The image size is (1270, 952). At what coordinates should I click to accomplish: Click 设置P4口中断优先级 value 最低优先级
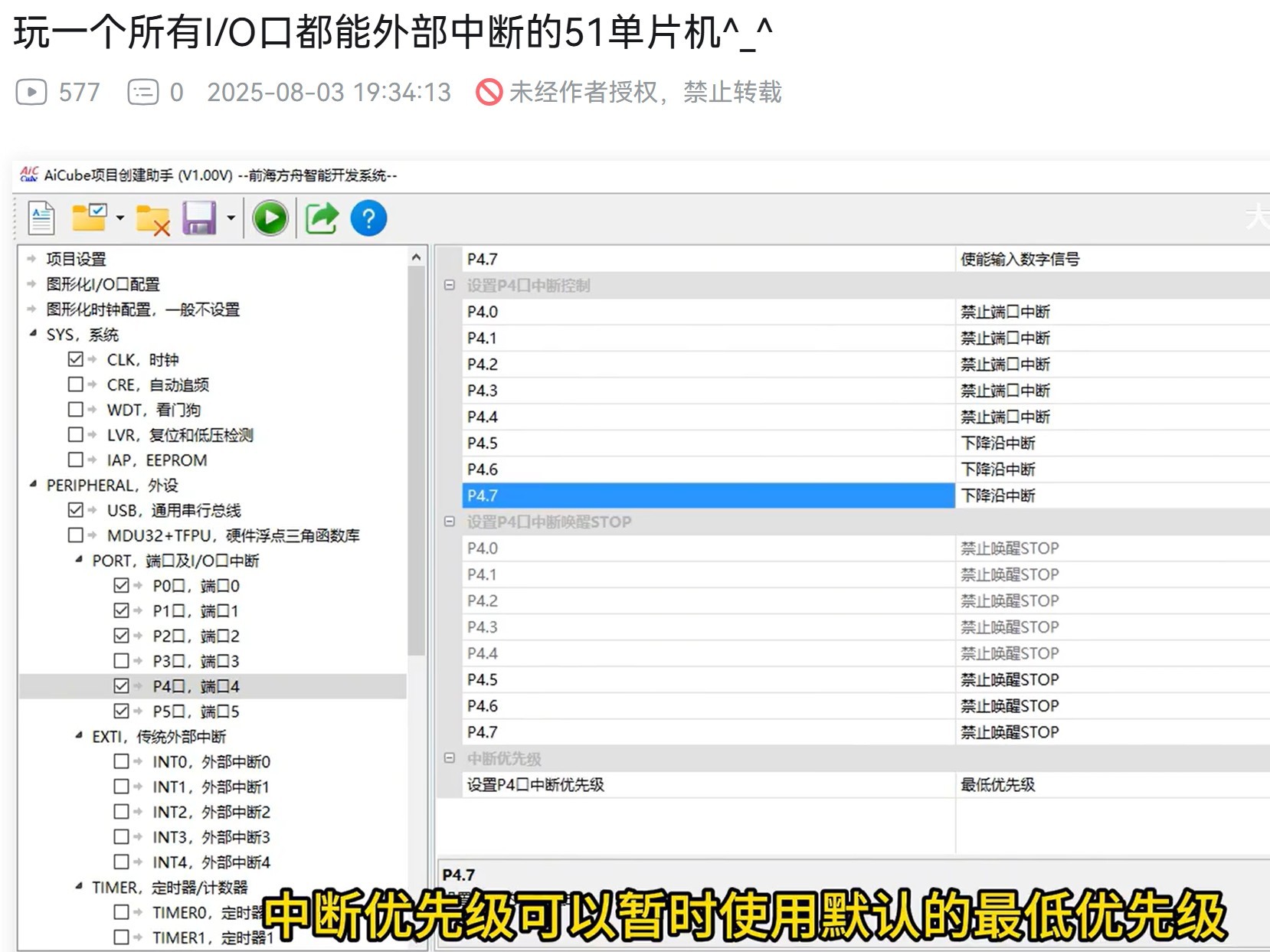point(996,784)
